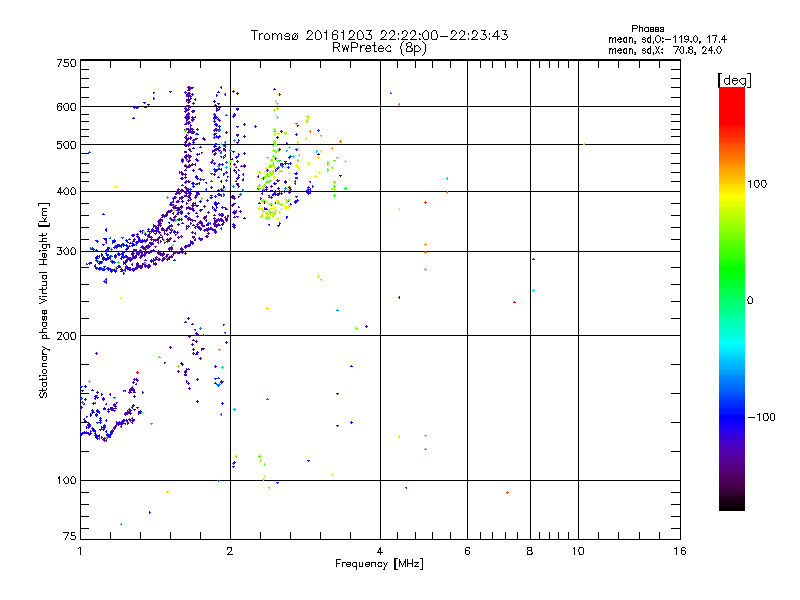Click the colorbar at the -100 blue level

732,417
